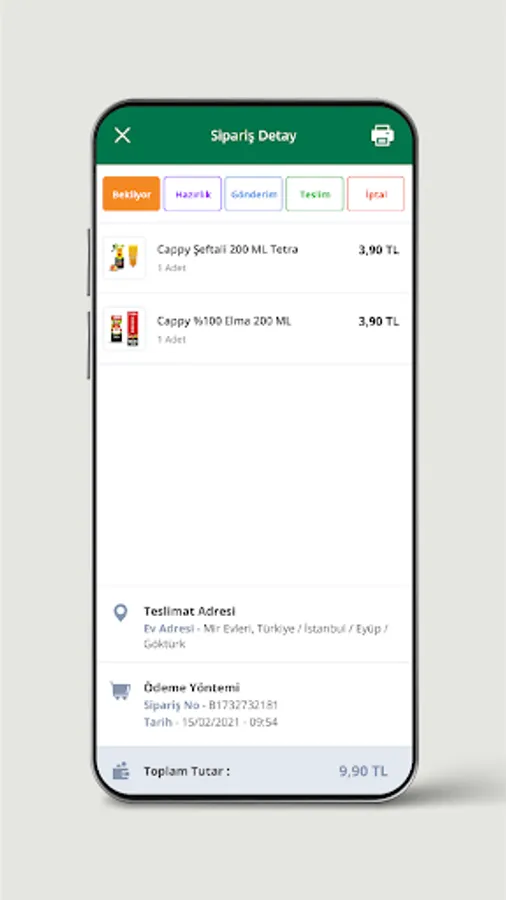Mark order as Teslim
The width and height of the screenshot is (506, 900).
(x=315, y=194)
